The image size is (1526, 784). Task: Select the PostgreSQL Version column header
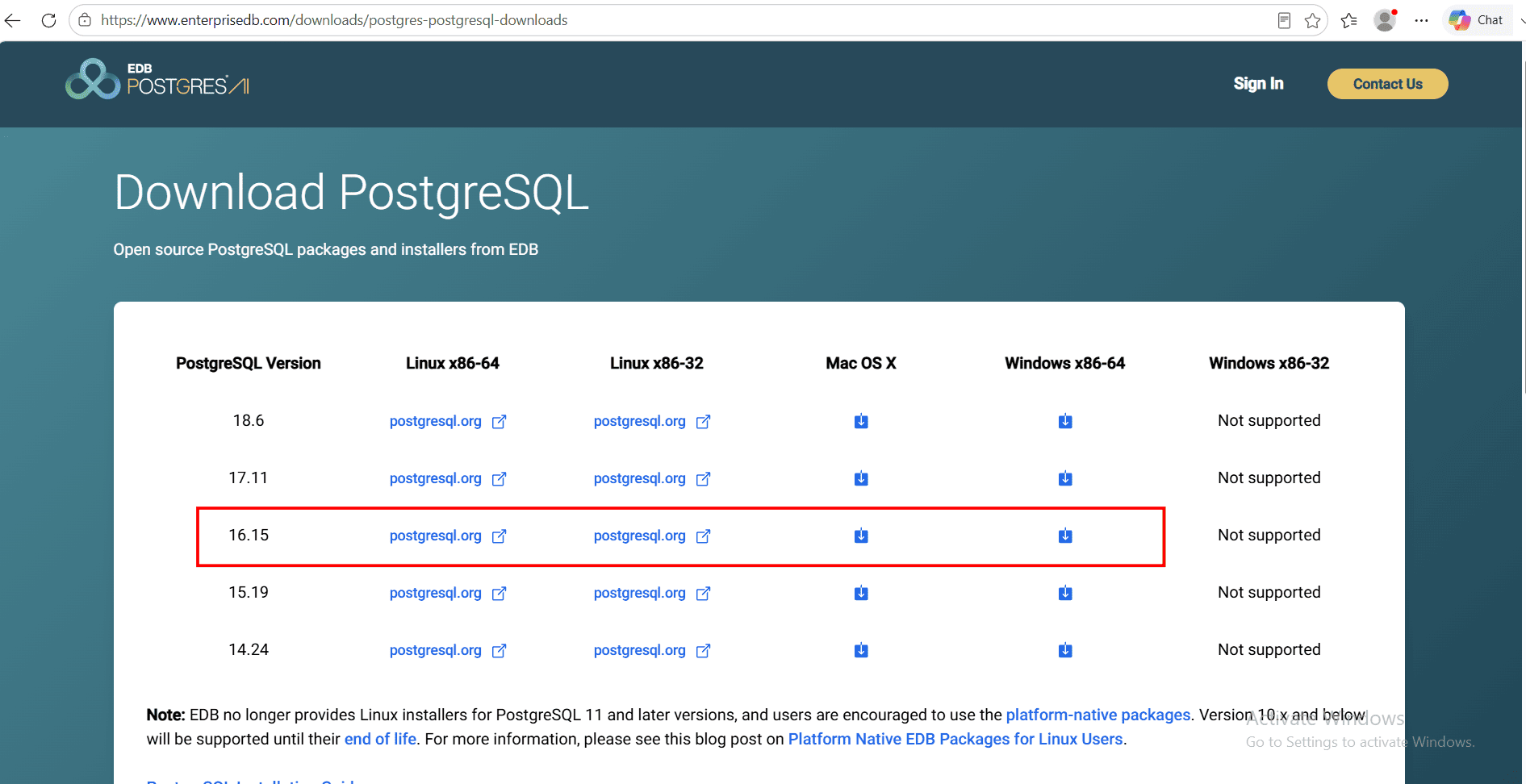(x=249, y=363)
